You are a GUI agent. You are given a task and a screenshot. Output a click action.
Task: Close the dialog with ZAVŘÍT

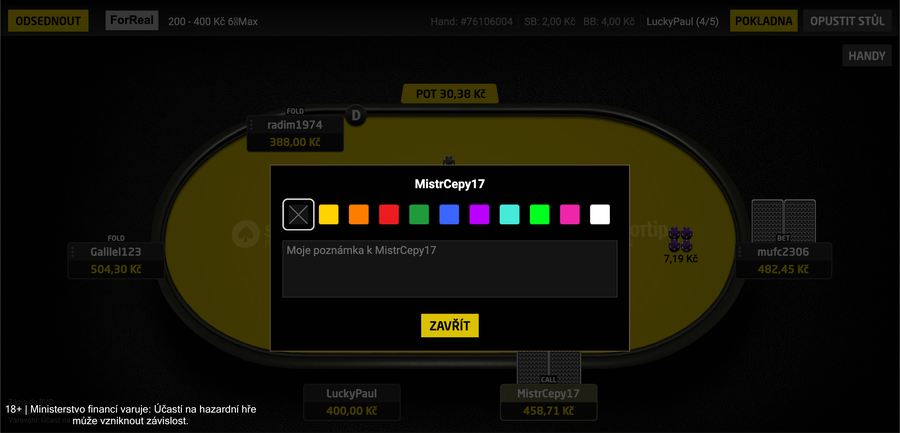coord(449,326)
